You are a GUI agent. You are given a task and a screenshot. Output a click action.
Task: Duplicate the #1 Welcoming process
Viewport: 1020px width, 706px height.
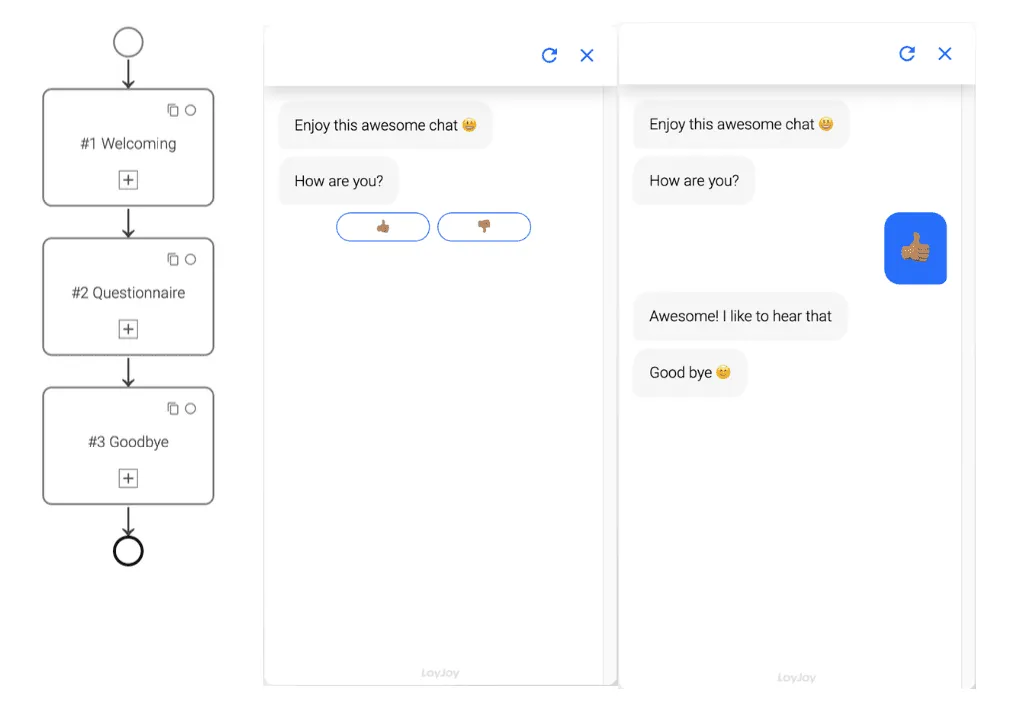pyautogui.click(x=171, y=110)
